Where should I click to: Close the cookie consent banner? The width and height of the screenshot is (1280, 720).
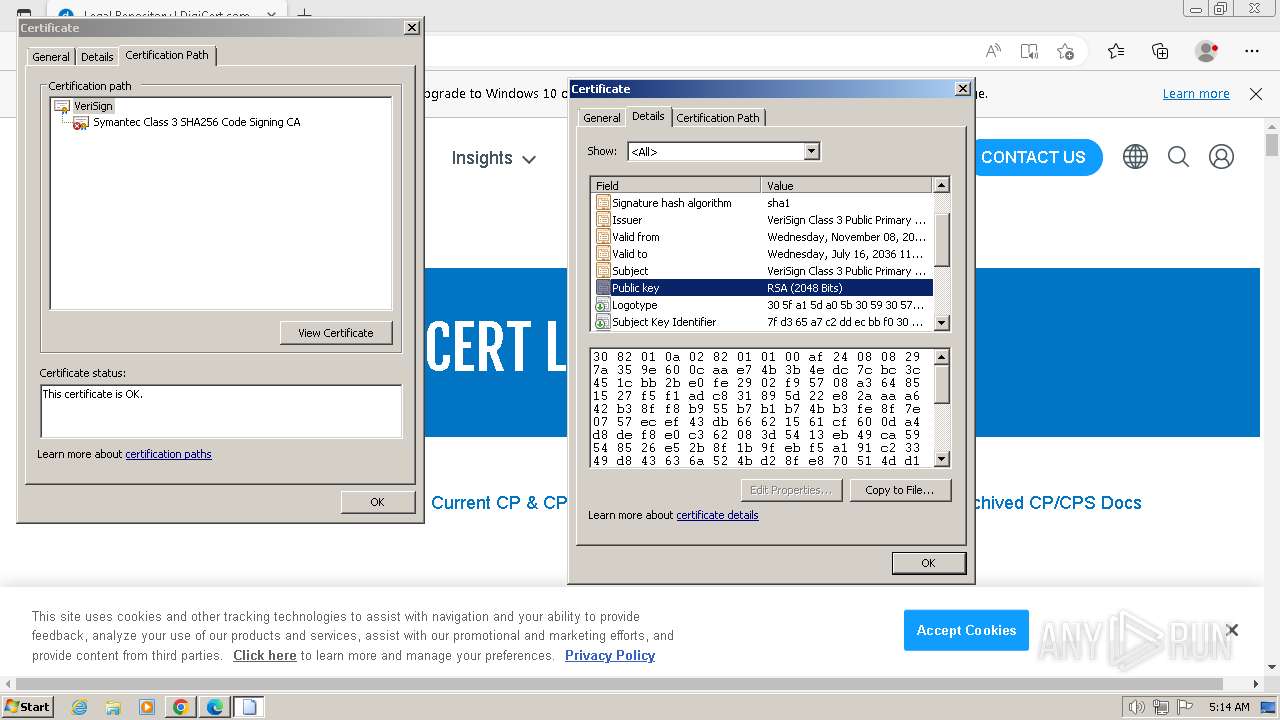[1232, 630]
